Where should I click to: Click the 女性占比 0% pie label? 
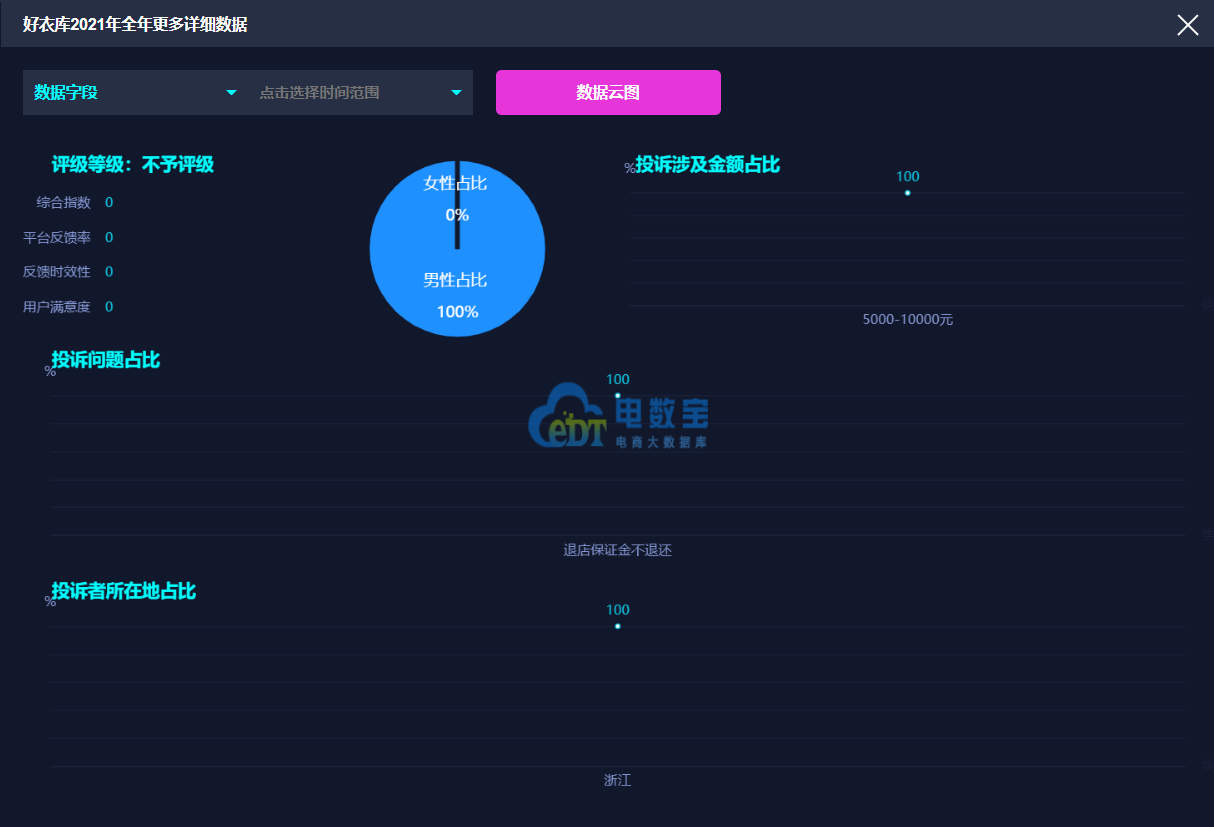456,198
